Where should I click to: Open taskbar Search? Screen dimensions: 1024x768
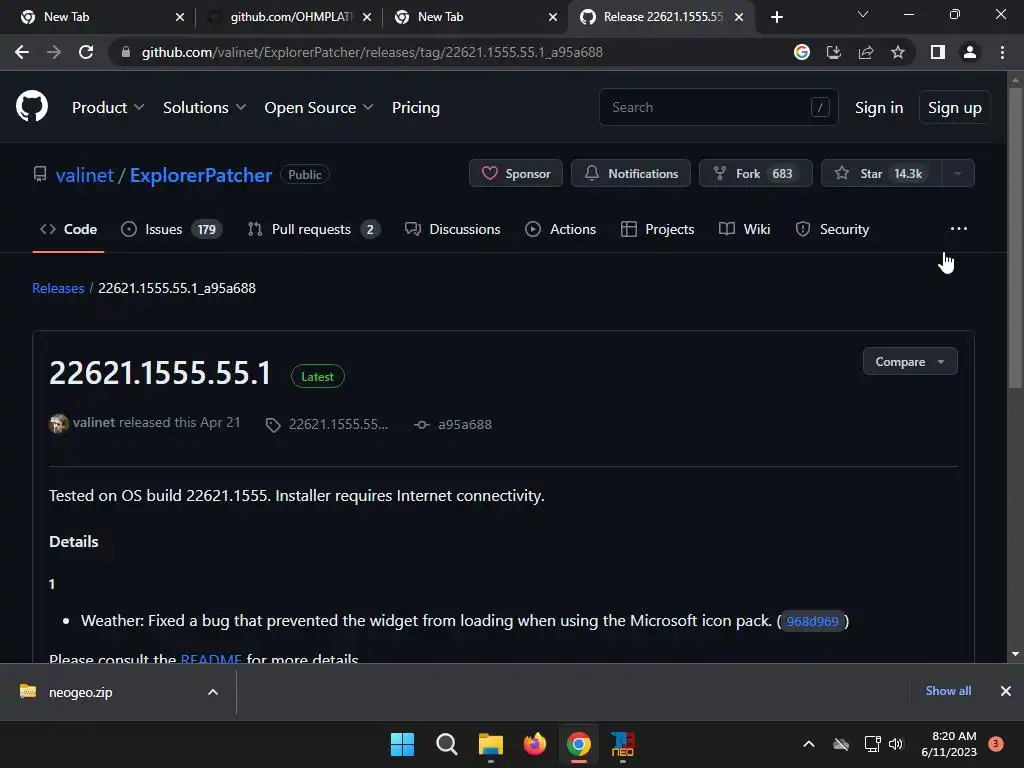click(x=447, y=744)
